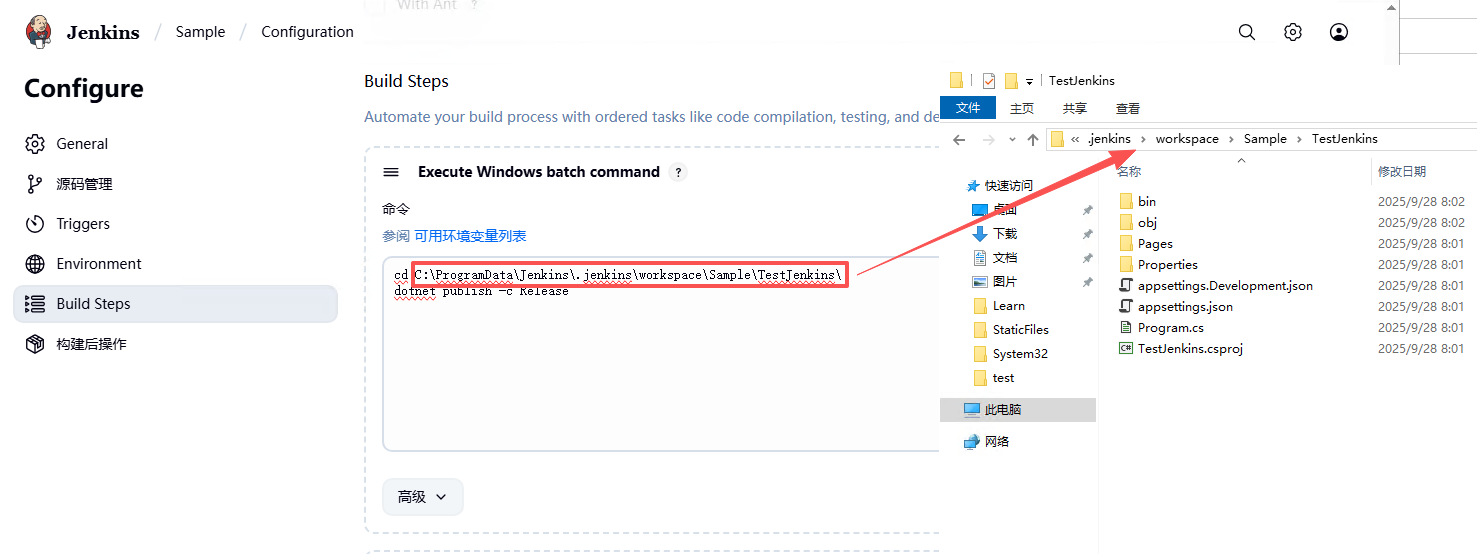This screenshot has height=554, width=1477.
Task: Click the 网络 network icon
Action: point(971,442)
